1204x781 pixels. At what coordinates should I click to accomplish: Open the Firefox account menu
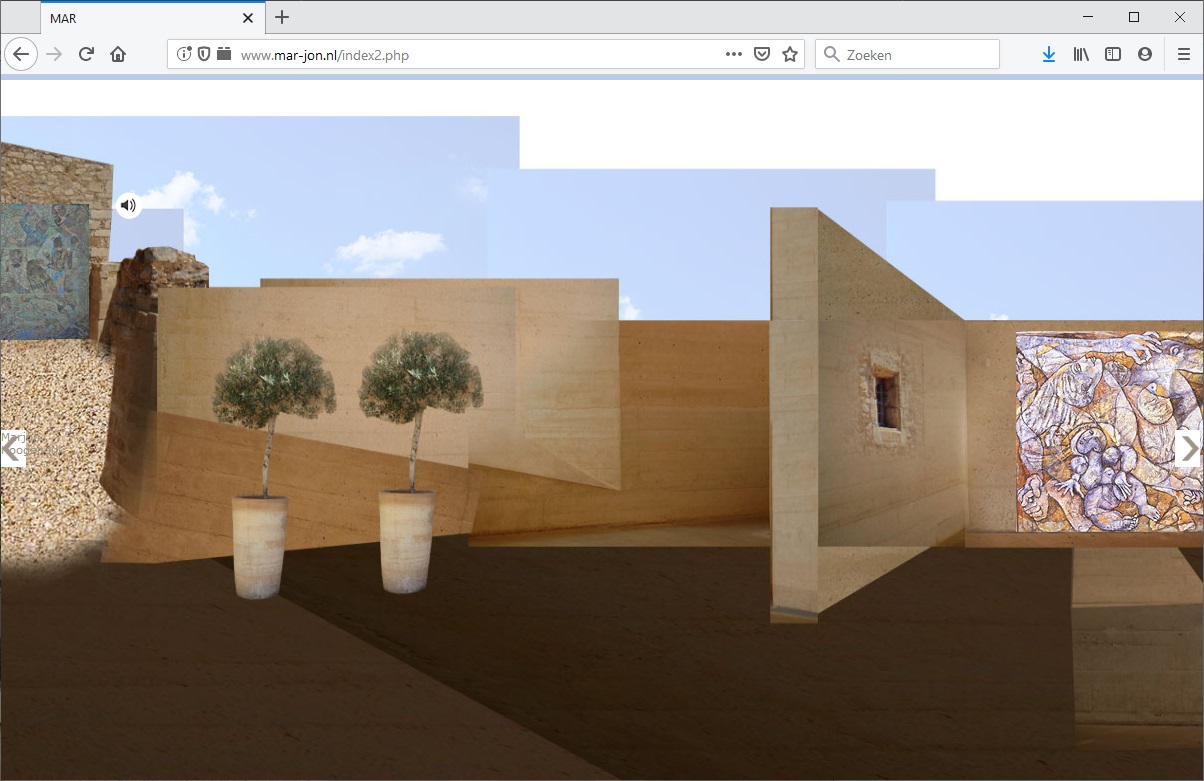(1145, 55)
